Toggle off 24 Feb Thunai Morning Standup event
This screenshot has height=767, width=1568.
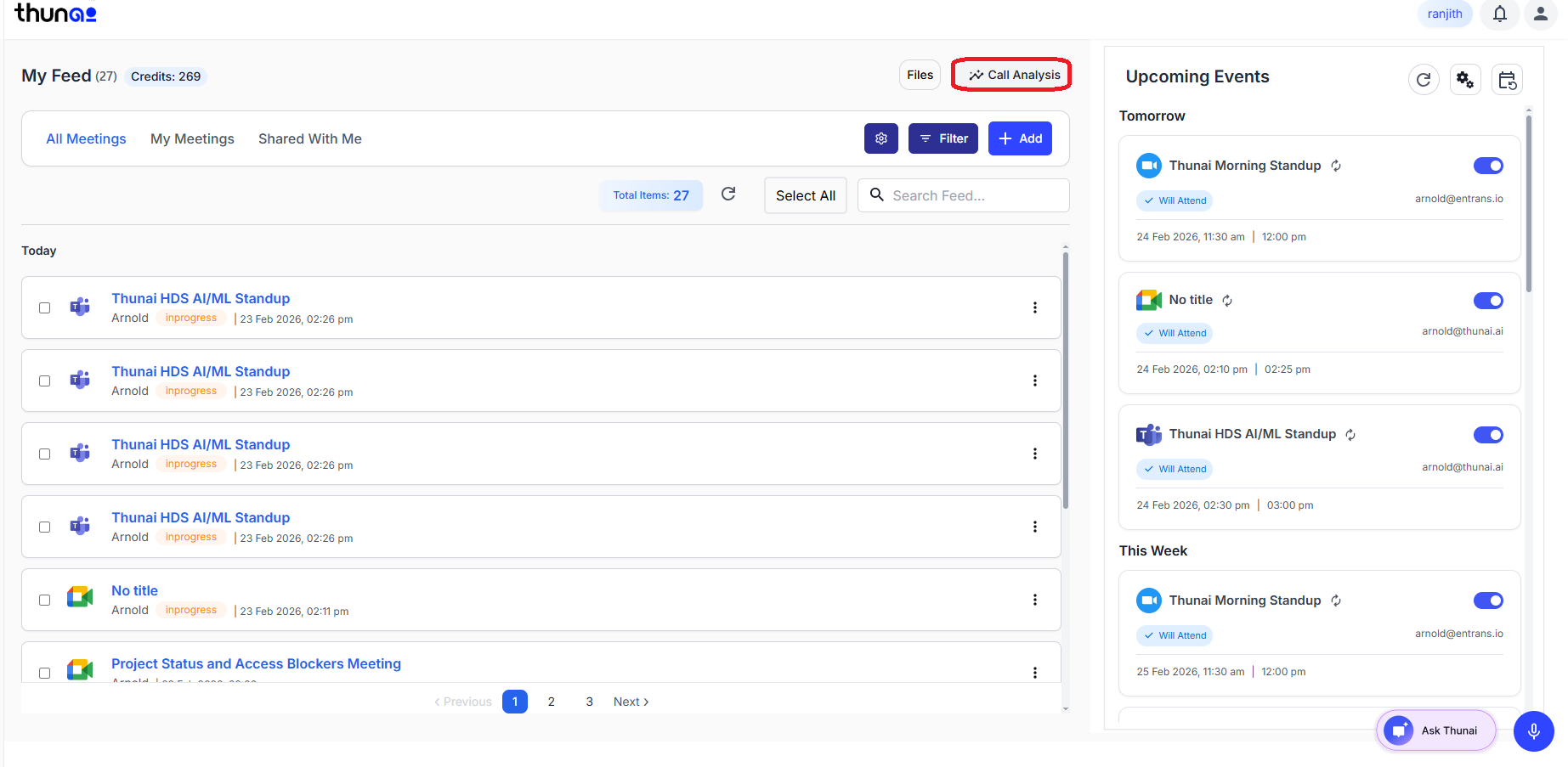(x=1488, y=166)
